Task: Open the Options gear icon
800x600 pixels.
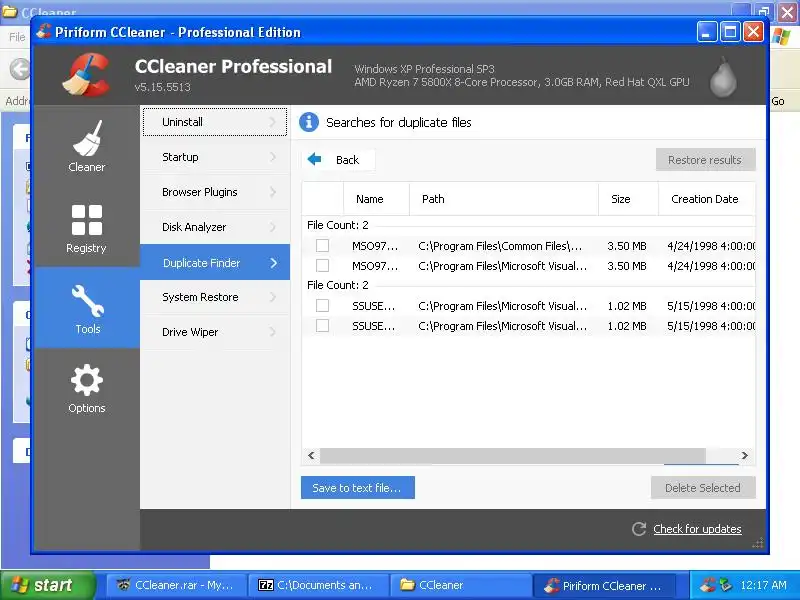Action: tap(87, 380)
